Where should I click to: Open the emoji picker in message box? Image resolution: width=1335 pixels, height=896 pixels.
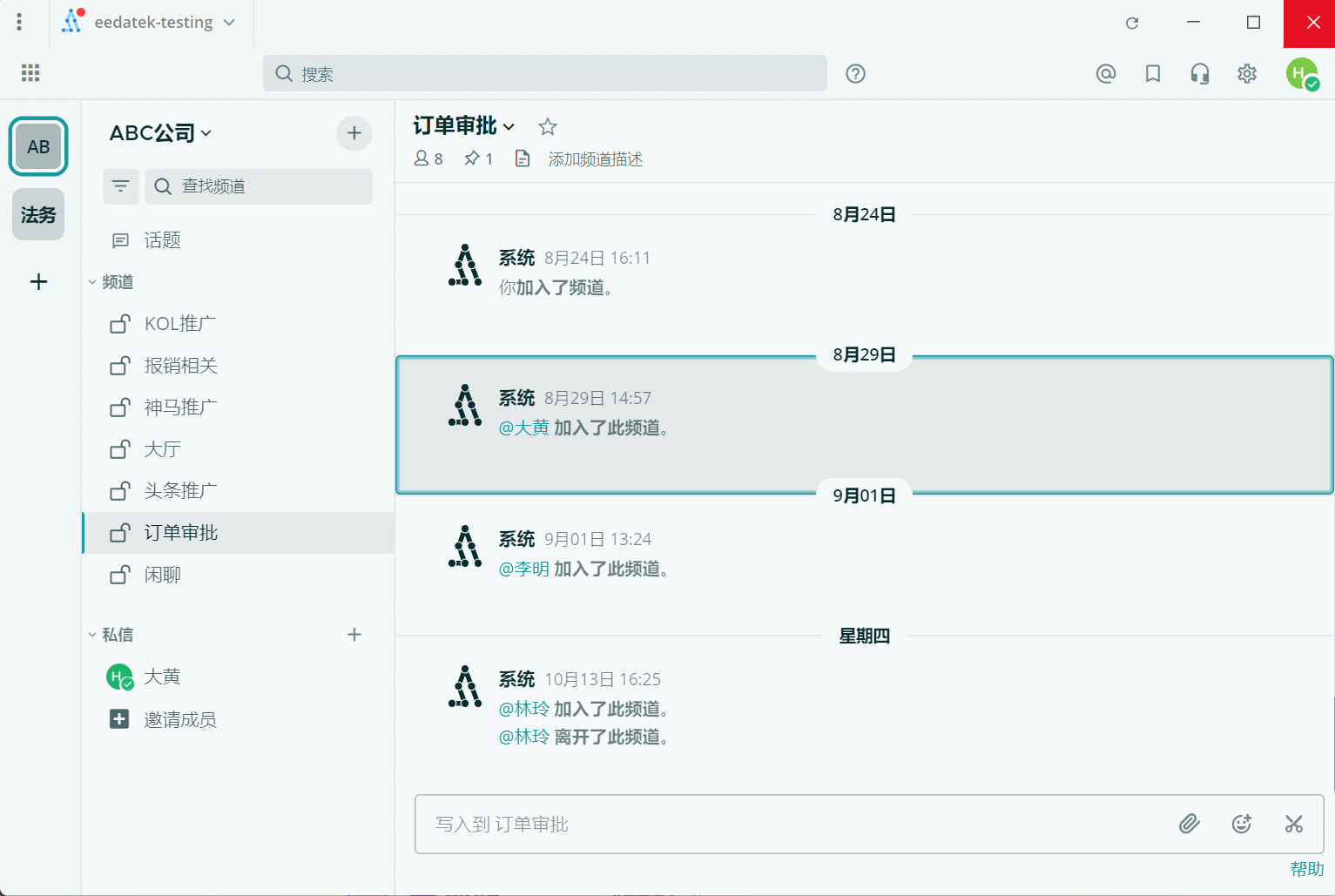click(x=1241, y=824)
